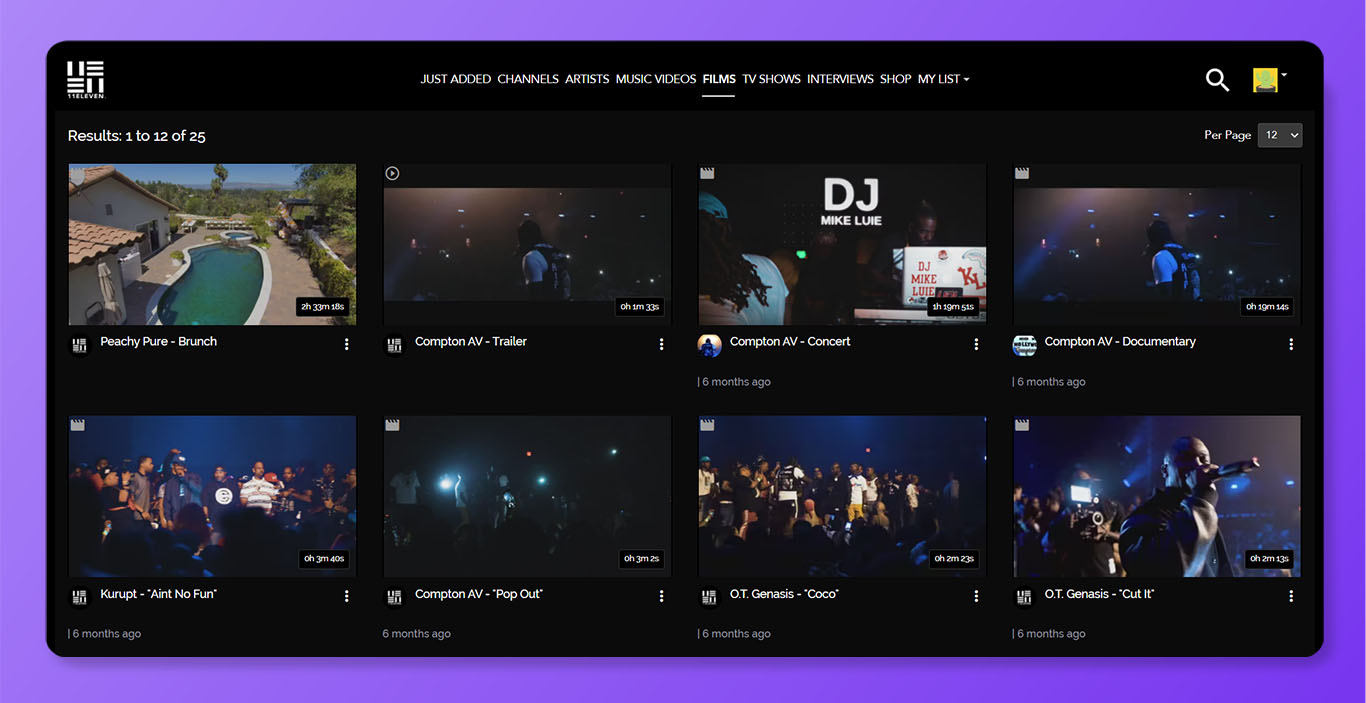Screen dimensions: 1366x703
Task: Play the O.T. Genasis "Cut It" thumbnail
Action: 1157,496
